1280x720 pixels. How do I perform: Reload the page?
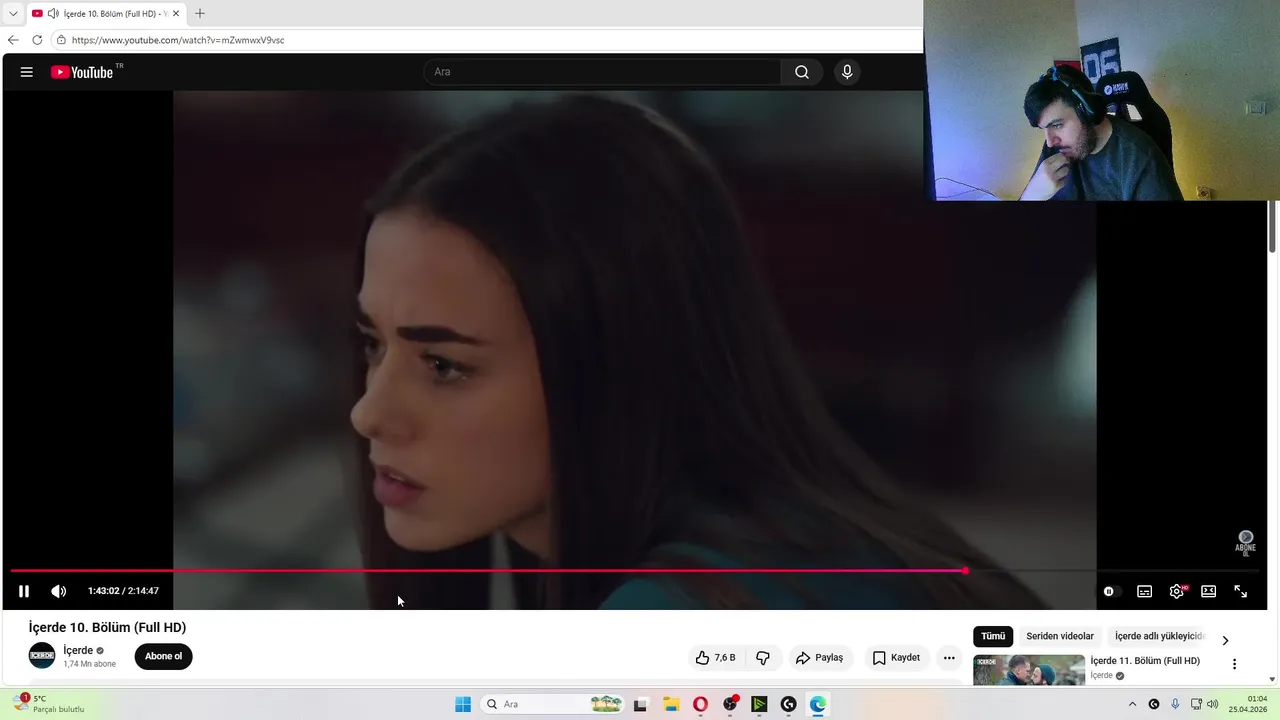[37, 40]
